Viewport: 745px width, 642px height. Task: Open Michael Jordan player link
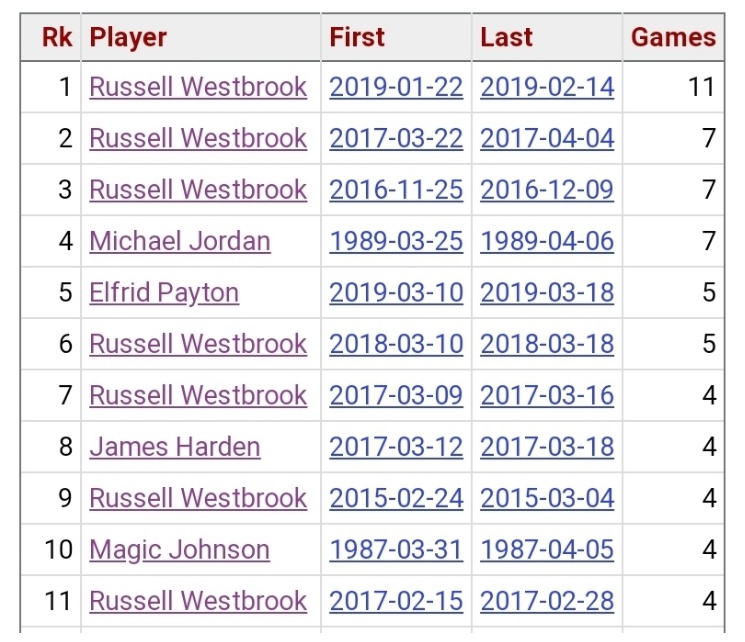coord(180,241)
